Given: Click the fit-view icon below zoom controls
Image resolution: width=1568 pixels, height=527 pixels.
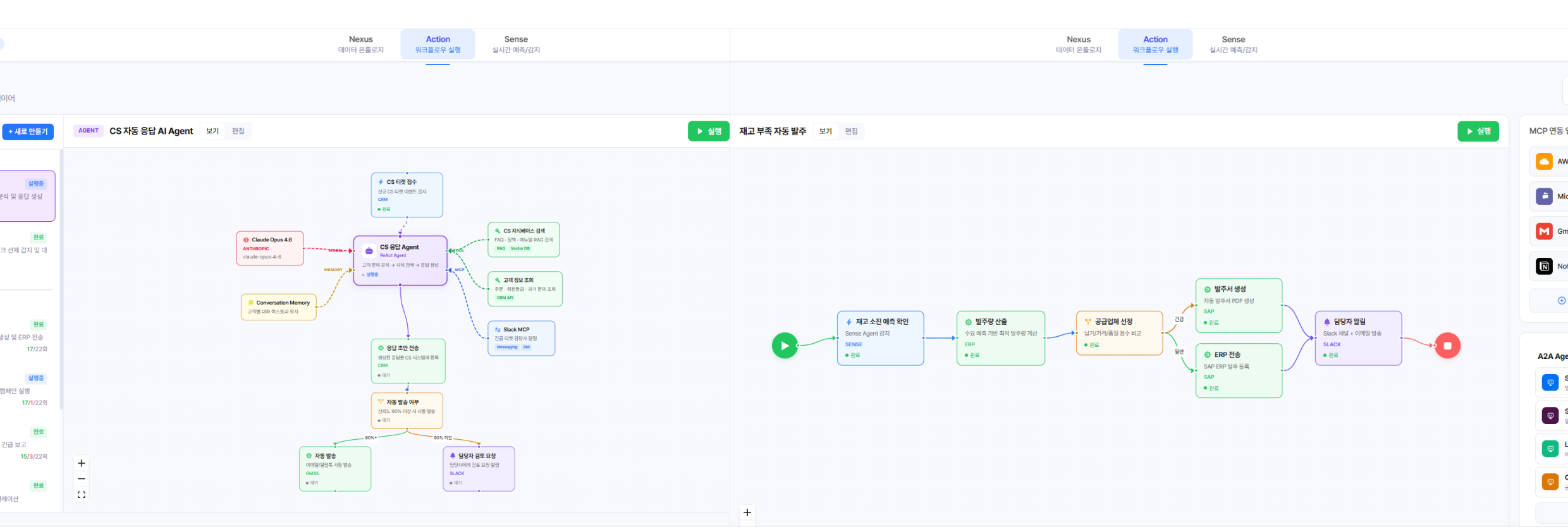Looking at the screenshot, I should click(82, 495).
